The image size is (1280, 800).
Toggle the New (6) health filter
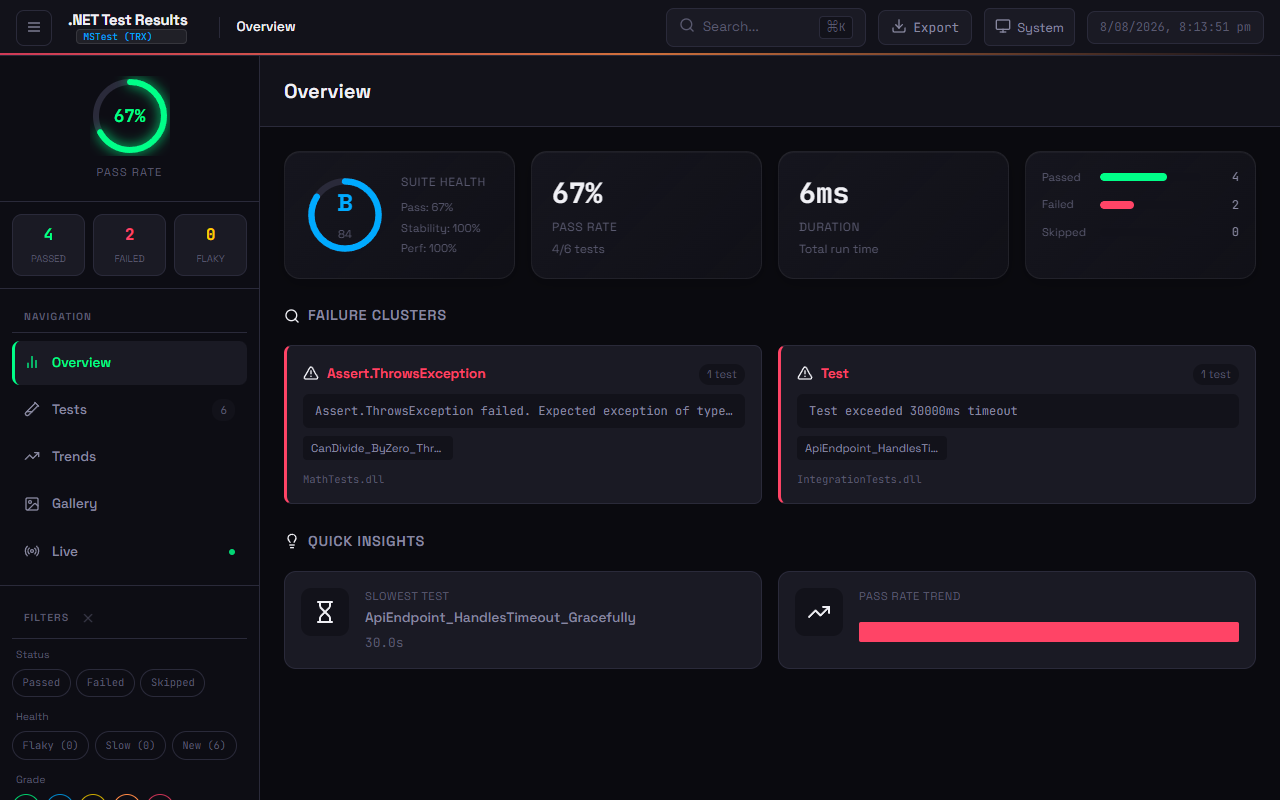[204, 746]
